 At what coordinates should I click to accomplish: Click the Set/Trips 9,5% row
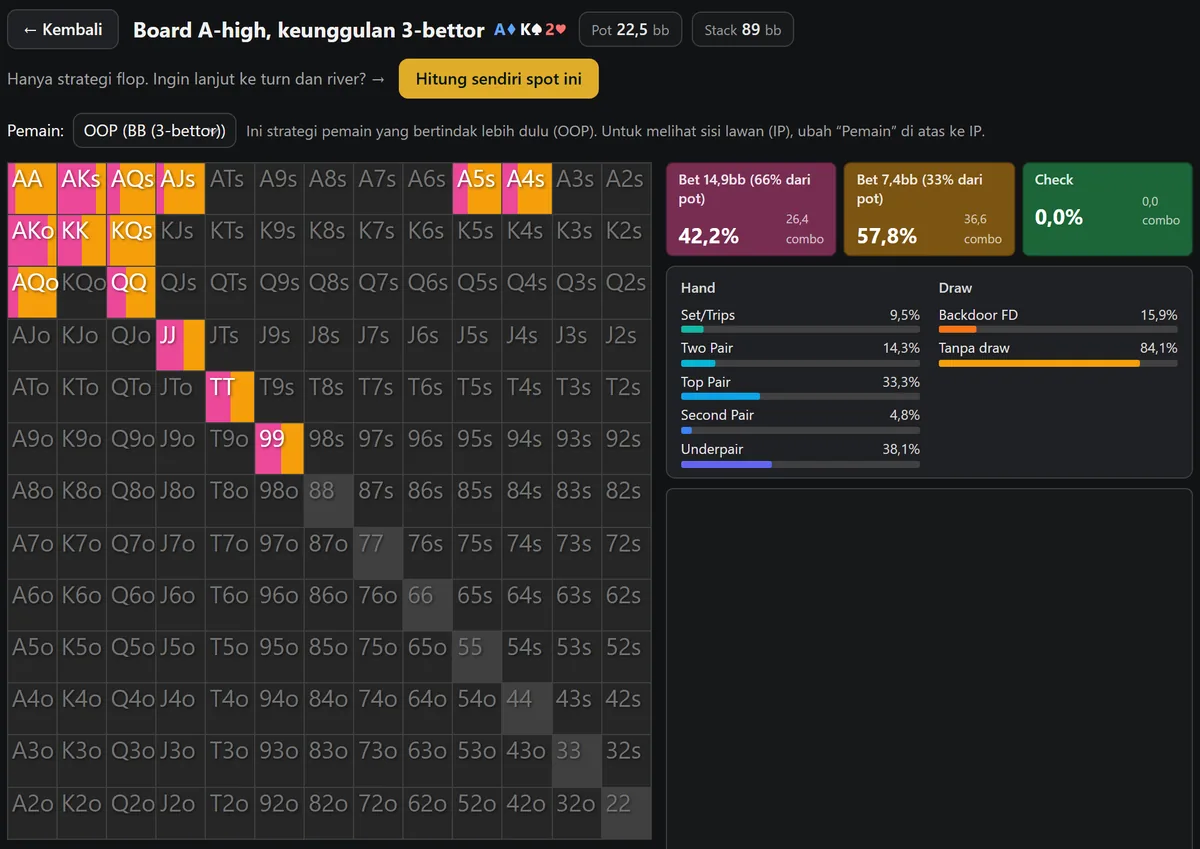tap(800, 321)
